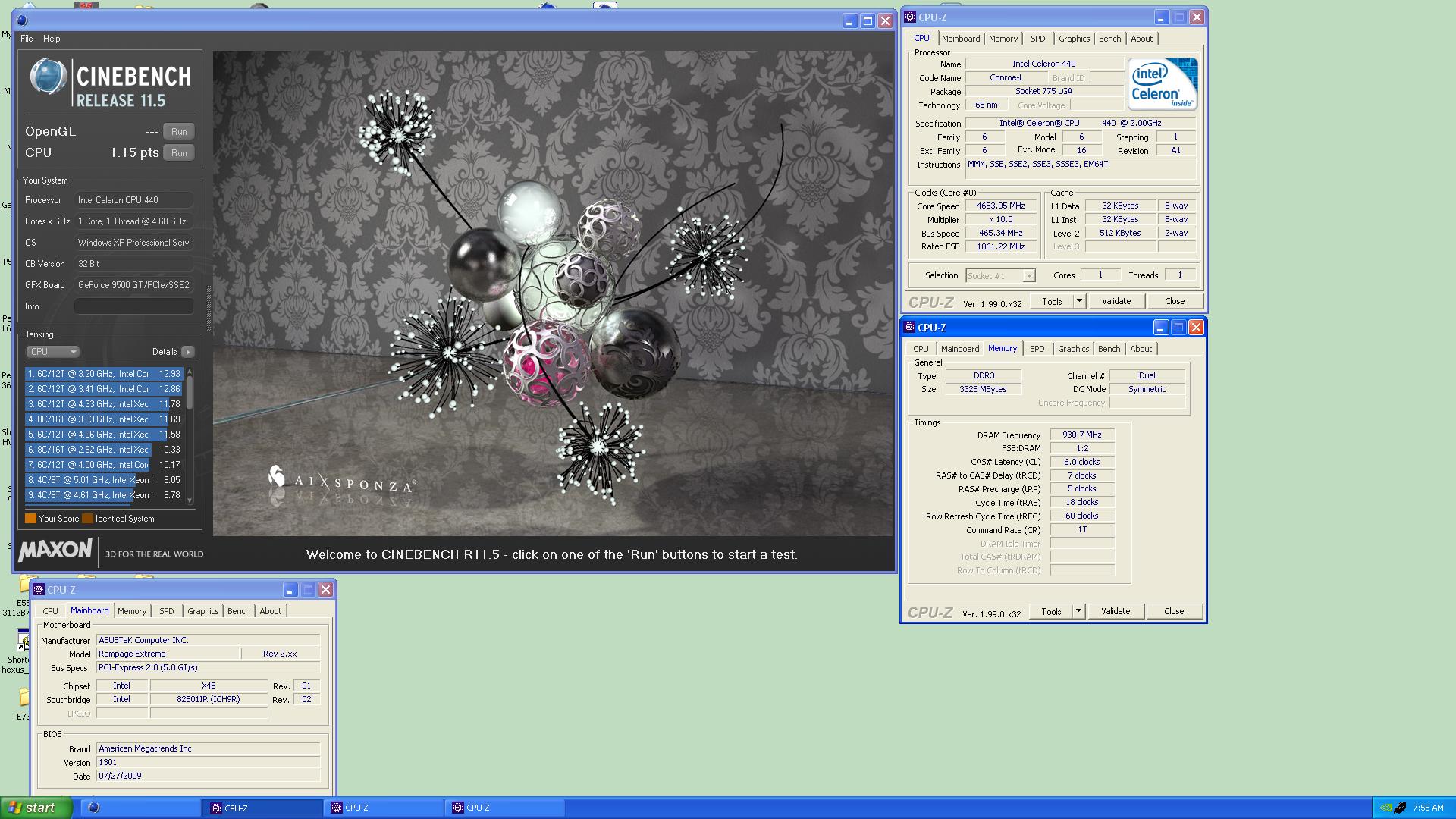Click the ranking list scrollbar thumb
1456x819 pixels.
click(190, 393)
